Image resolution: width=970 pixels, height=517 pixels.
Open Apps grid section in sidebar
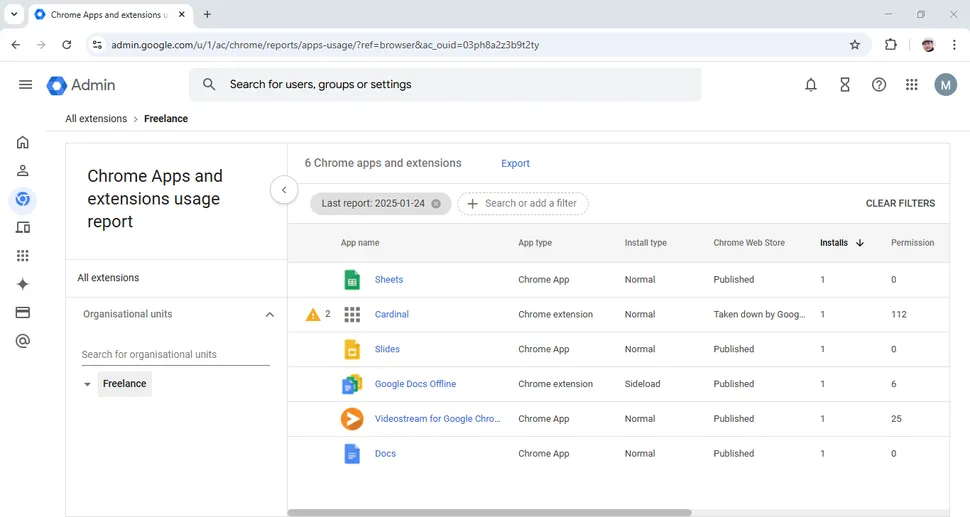point(23,255)
